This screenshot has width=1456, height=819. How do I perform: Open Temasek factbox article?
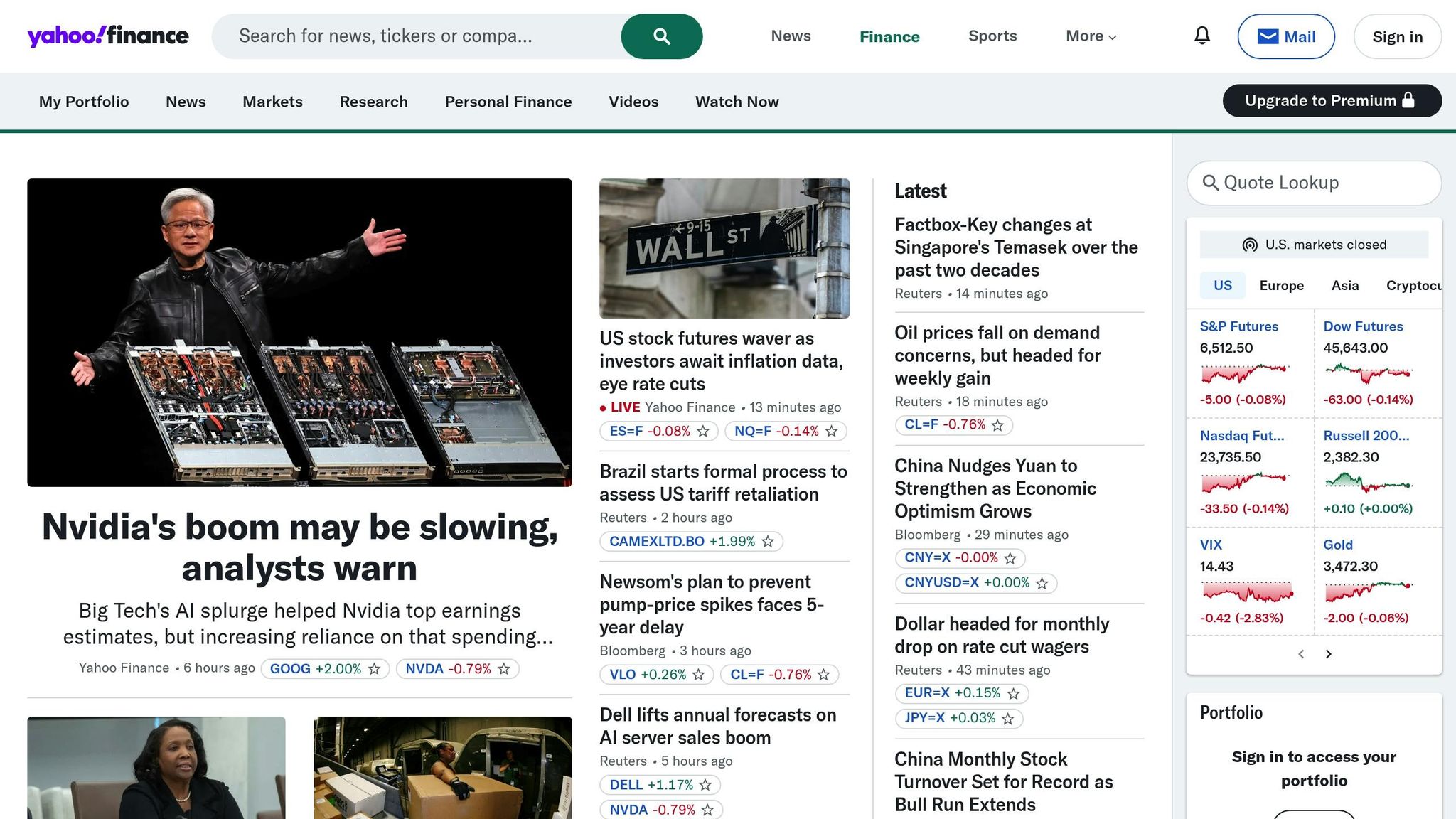(1016, 247)
